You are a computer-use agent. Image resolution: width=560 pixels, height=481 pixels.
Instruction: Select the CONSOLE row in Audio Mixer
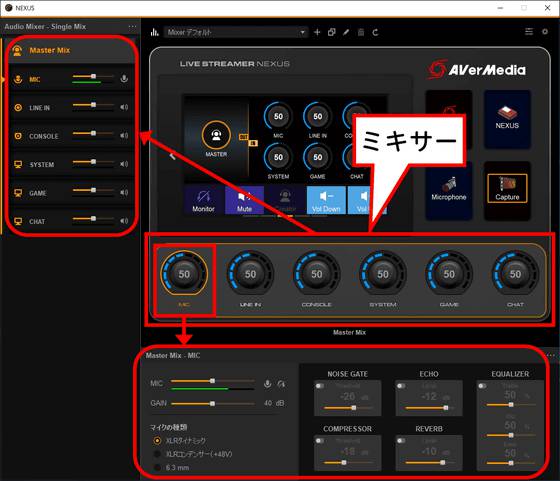coord(71,136)
